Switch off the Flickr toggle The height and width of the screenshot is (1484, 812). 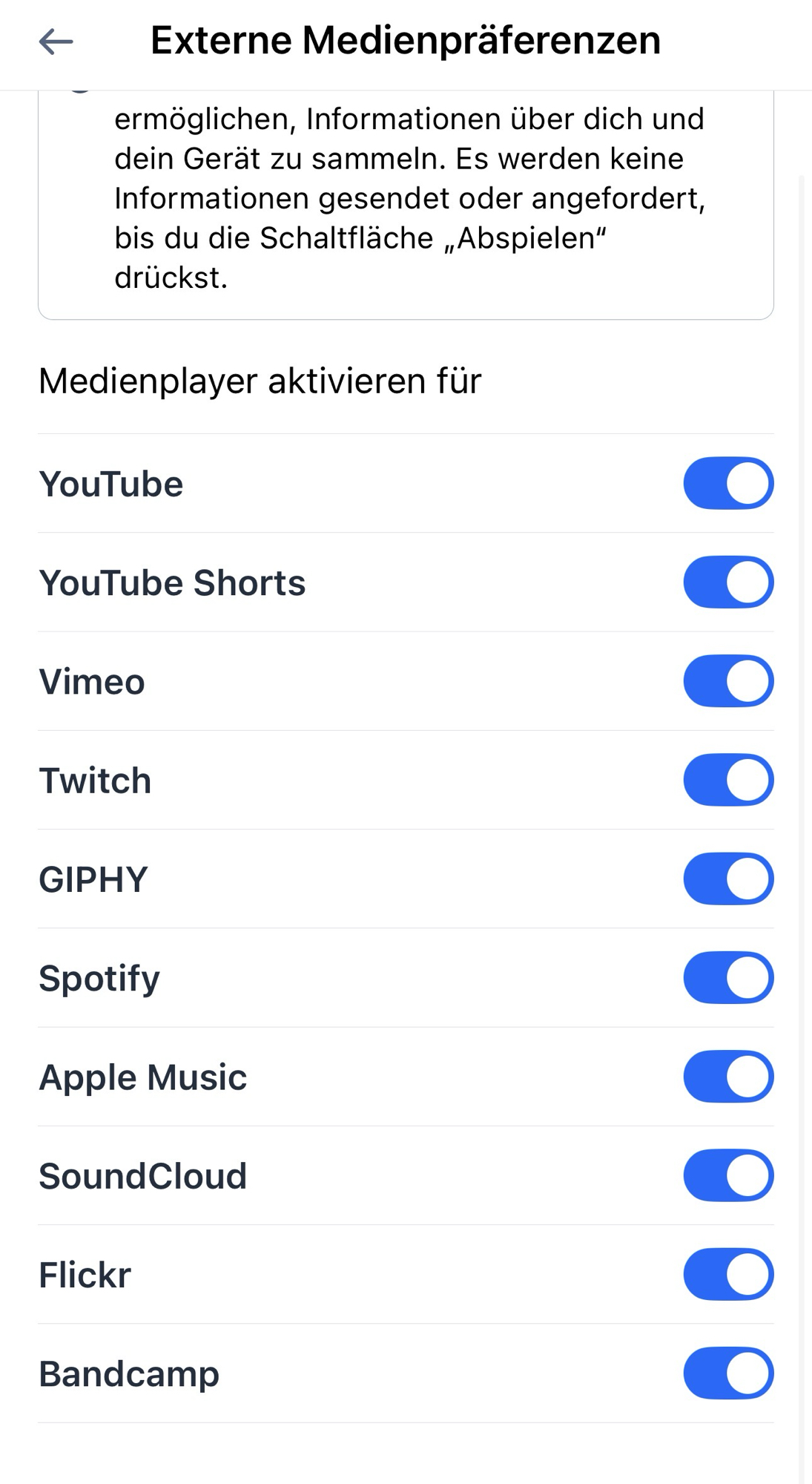(728, 1275)
